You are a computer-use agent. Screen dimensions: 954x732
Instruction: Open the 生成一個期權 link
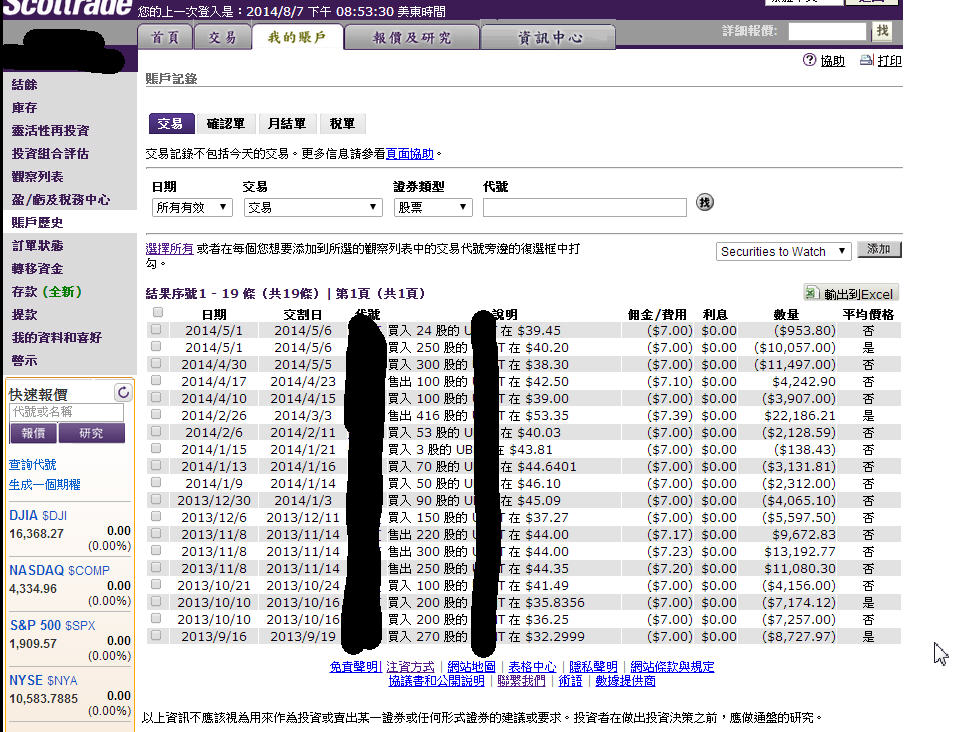tap(45, 485)
